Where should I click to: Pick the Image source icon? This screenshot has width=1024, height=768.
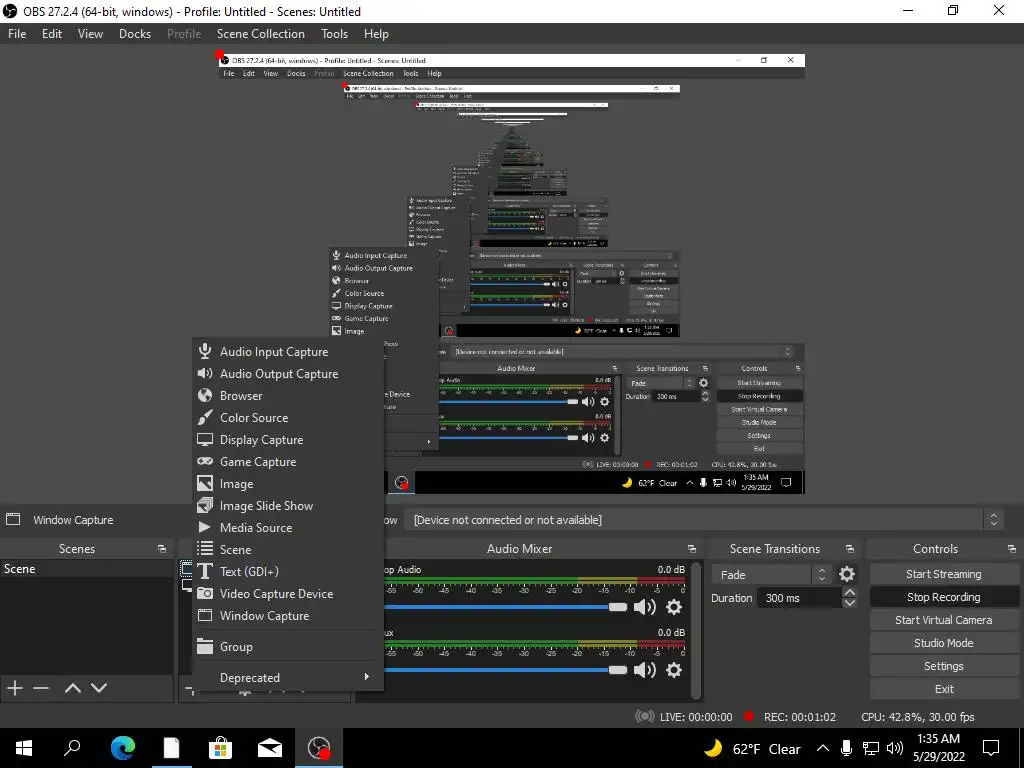point(205,483)
